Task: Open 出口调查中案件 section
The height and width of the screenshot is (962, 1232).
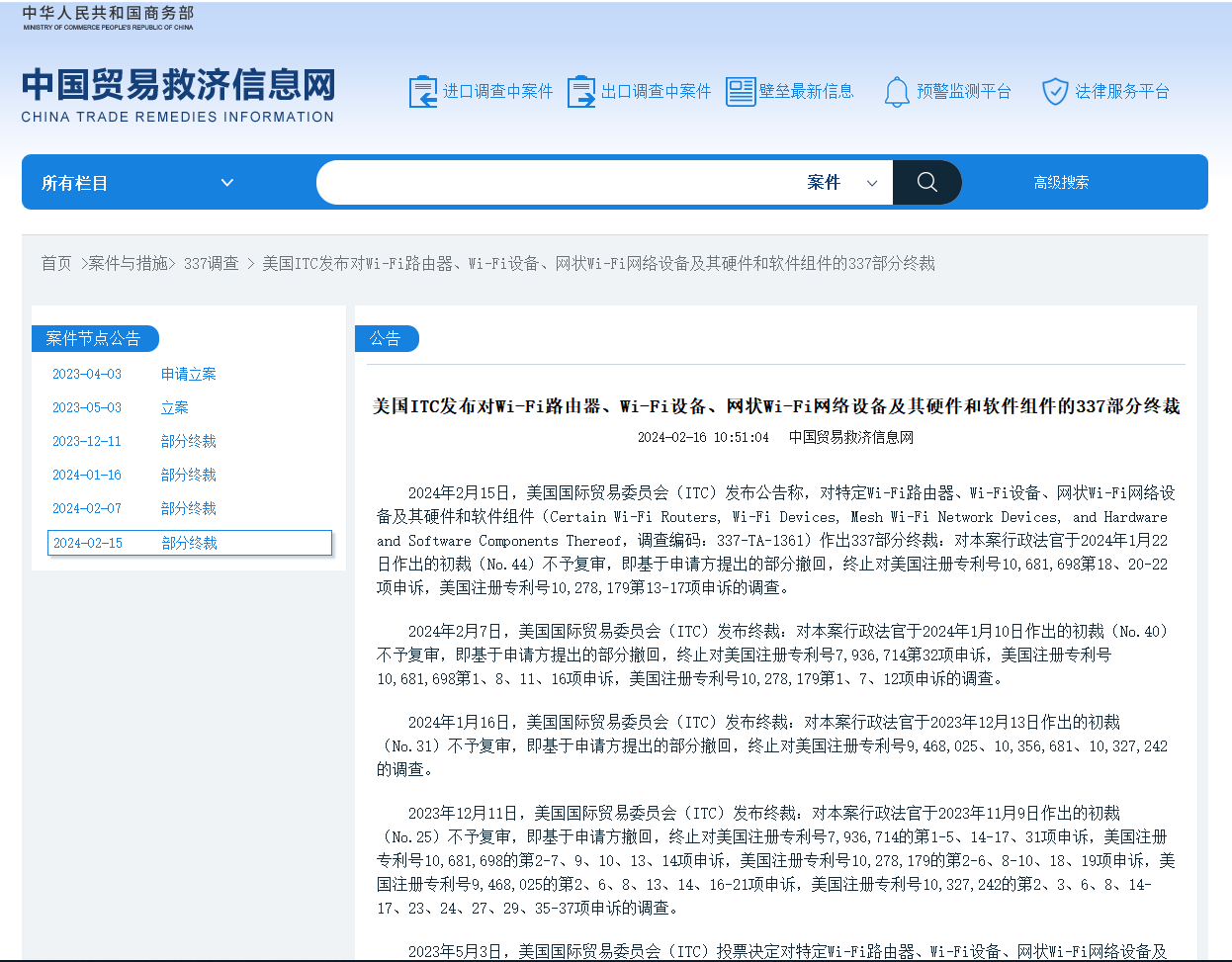Action: coord(656,92)
